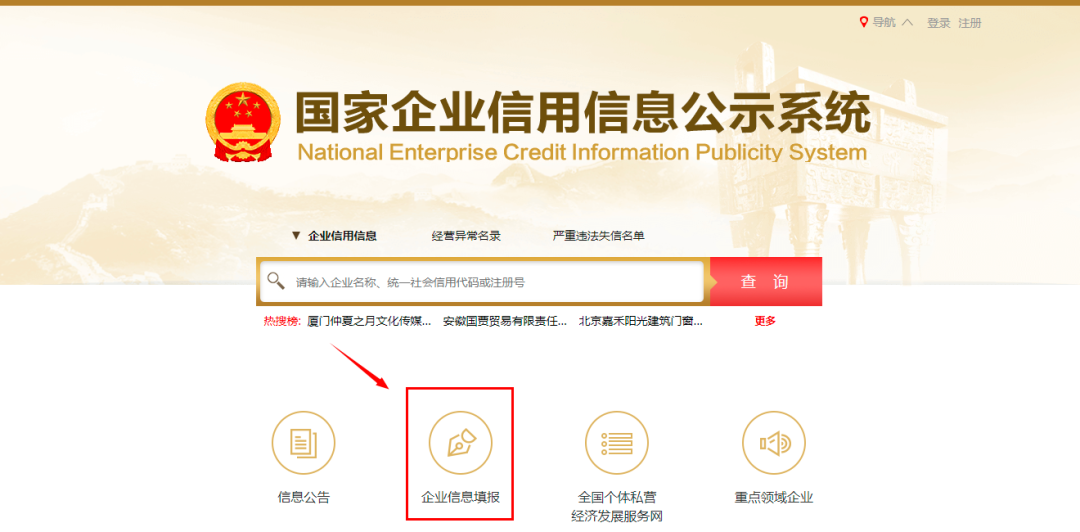Open the 企业信息填报 pen icon
Viewport: 1080px width, 532px height.
click(460, 443)
